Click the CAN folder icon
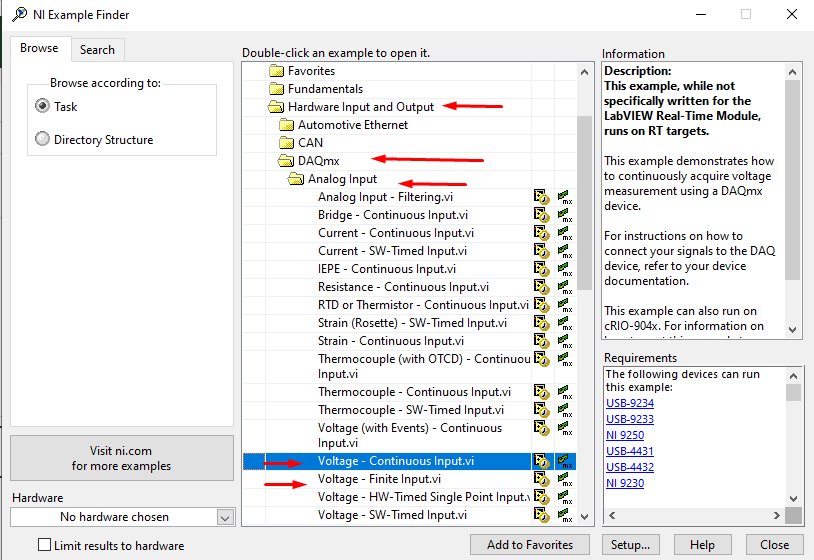Viewport: 814px width, 560px height. [x=287, y=143]
